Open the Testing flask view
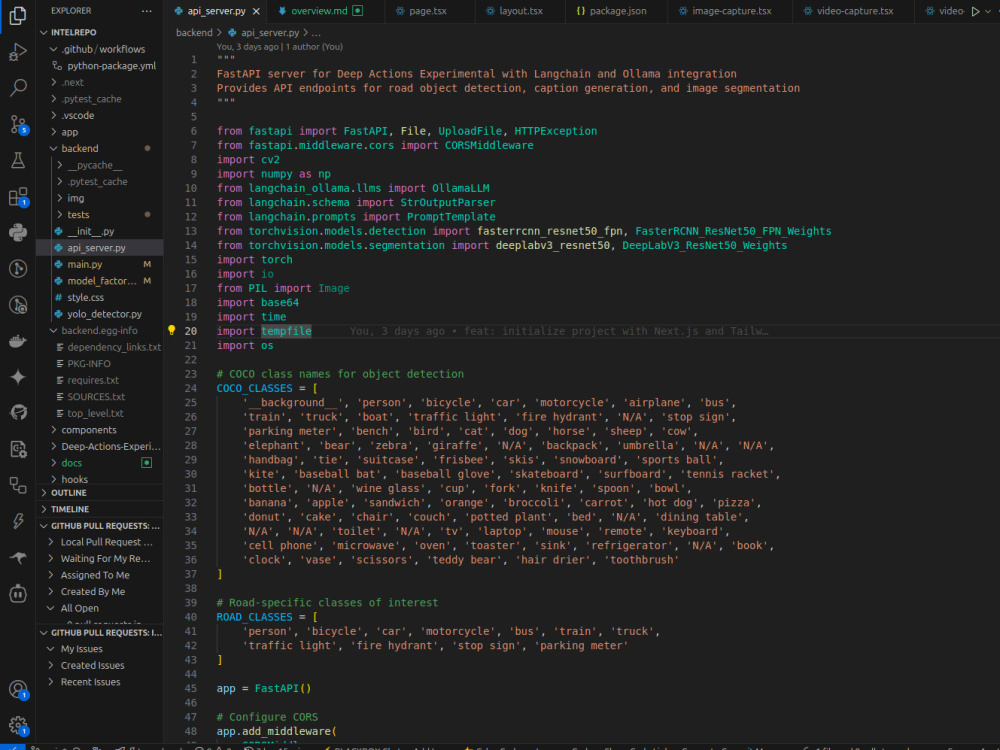Screen dimensions: 1000x750 pyautogui.click(x=18, y=160)
